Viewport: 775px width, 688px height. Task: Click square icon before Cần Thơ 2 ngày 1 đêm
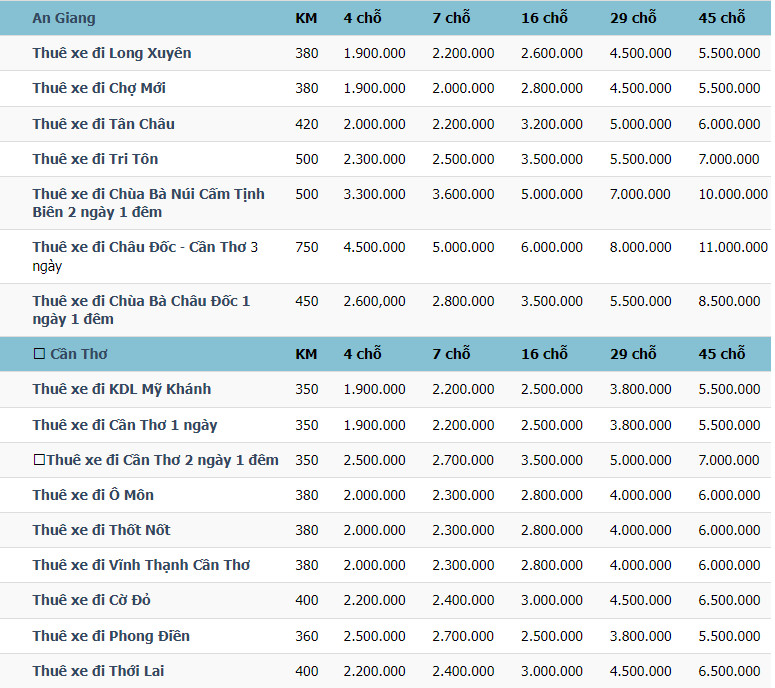(x=39, y=460)
